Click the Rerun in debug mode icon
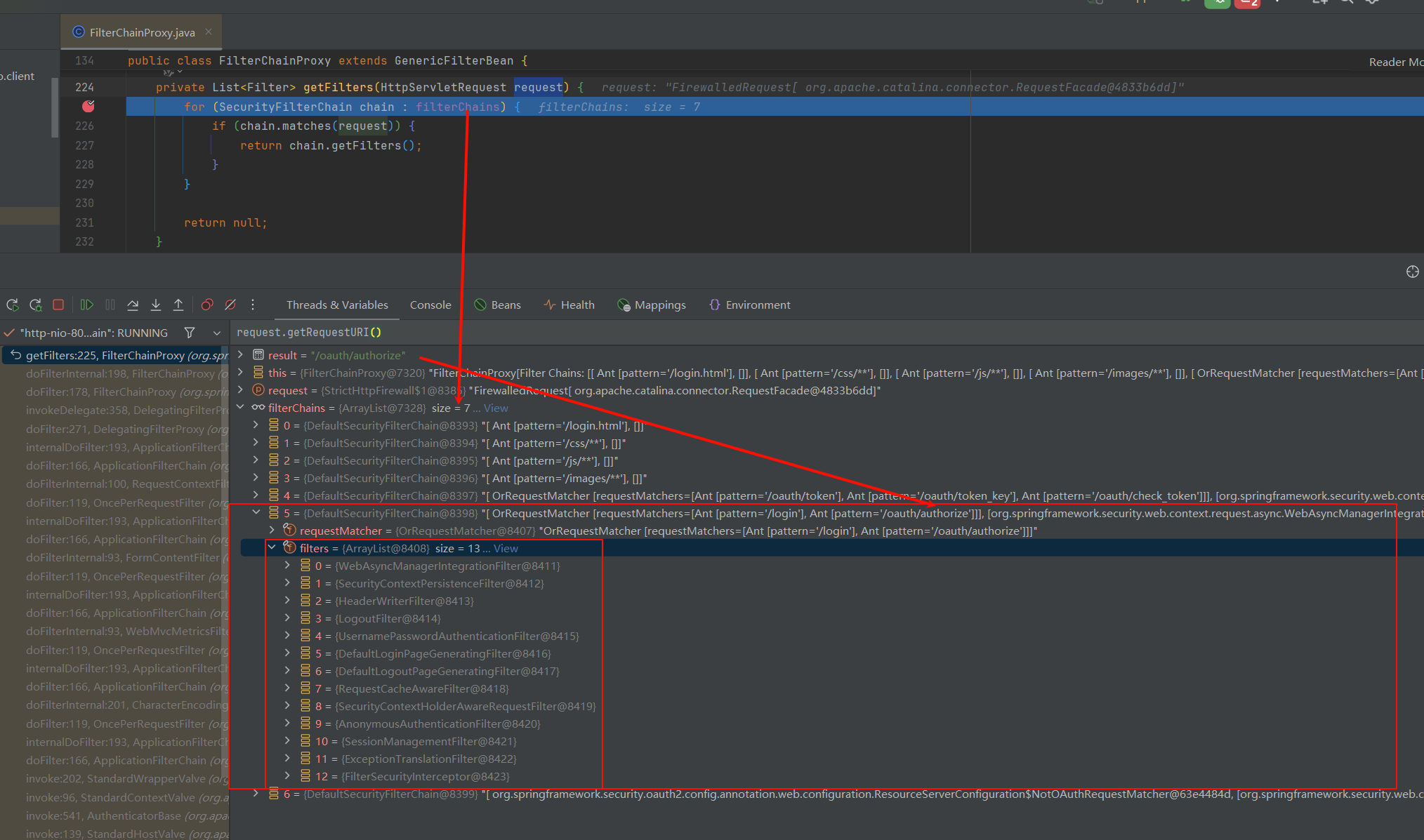 (36, 305)
